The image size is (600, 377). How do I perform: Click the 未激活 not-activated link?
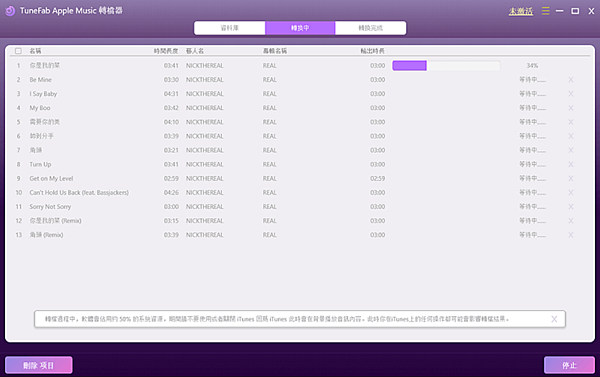520,11
